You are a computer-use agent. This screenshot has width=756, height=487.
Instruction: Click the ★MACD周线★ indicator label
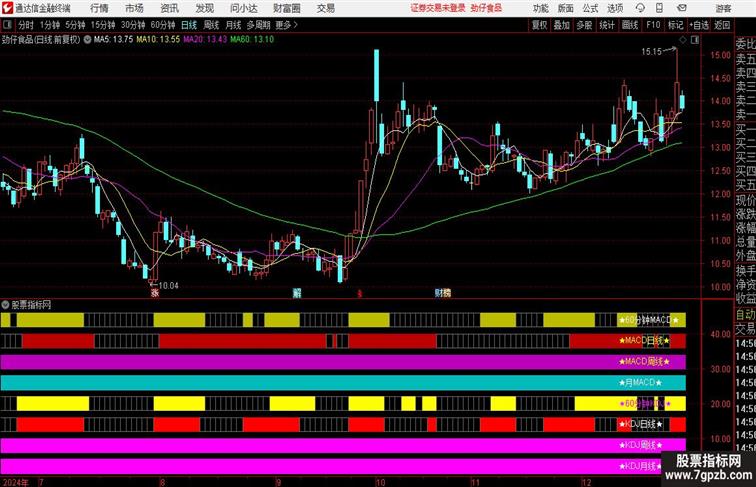644,361
